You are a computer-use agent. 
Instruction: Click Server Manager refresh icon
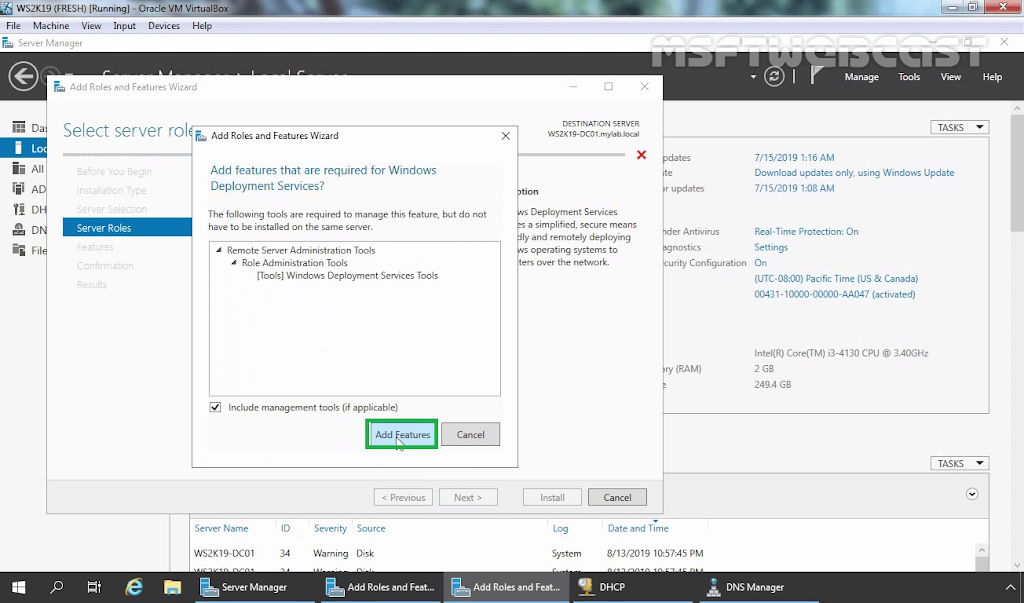774,76
